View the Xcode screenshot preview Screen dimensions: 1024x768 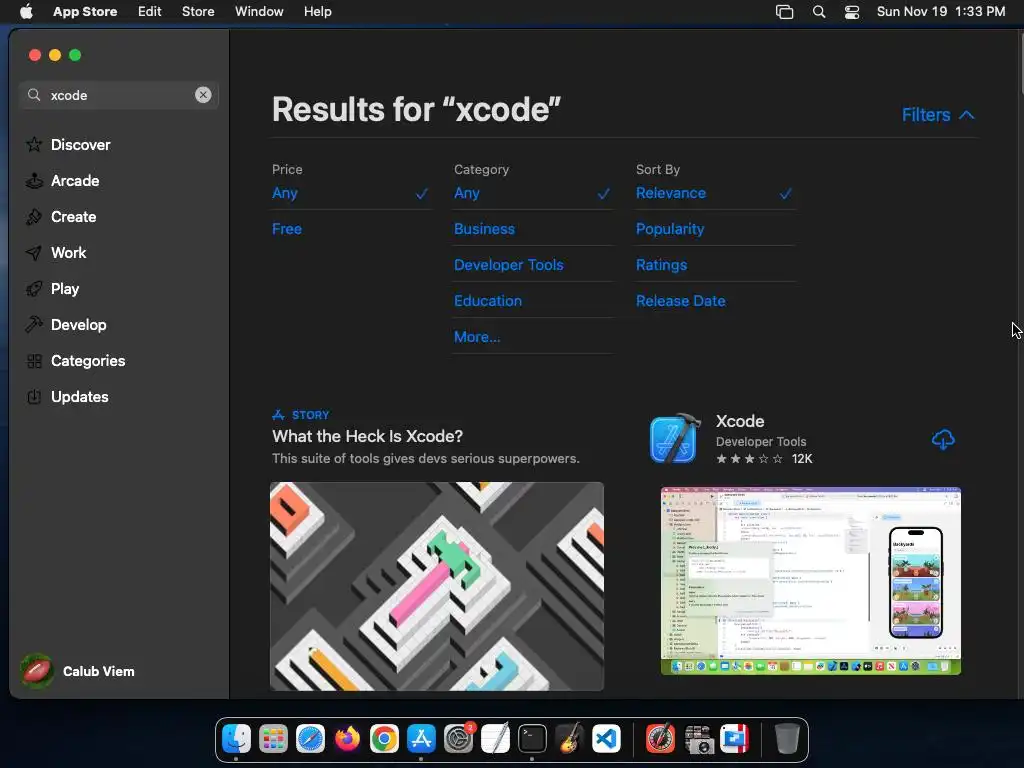pyautogui.click(x=811, y=581)
